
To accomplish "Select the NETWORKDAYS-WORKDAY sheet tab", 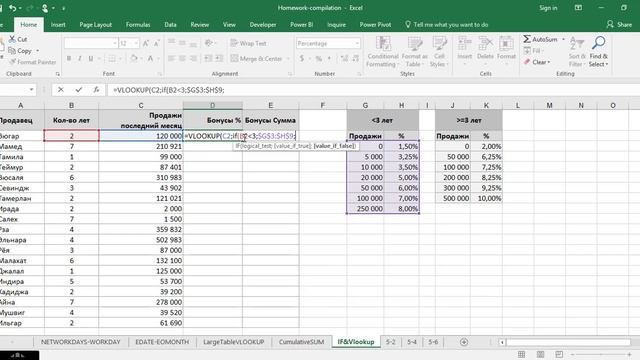I will coord(80,342).
